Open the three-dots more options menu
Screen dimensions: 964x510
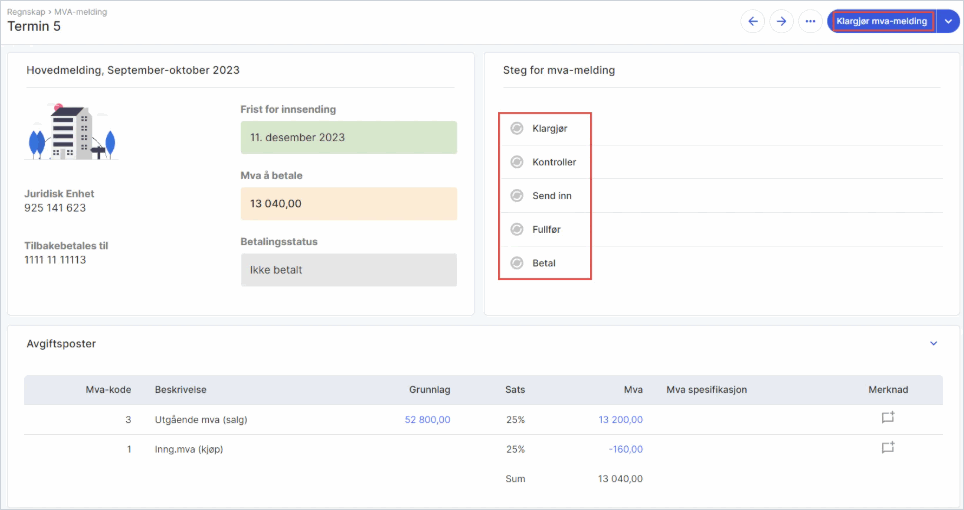coord(810,22)
